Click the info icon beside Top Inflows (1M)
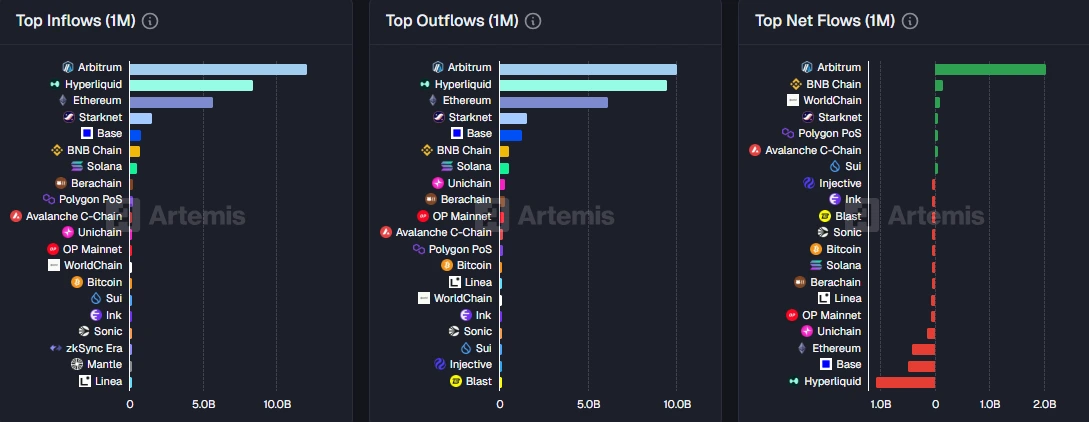The height and width of the screenshot is (422, 1089). (150, 21)
